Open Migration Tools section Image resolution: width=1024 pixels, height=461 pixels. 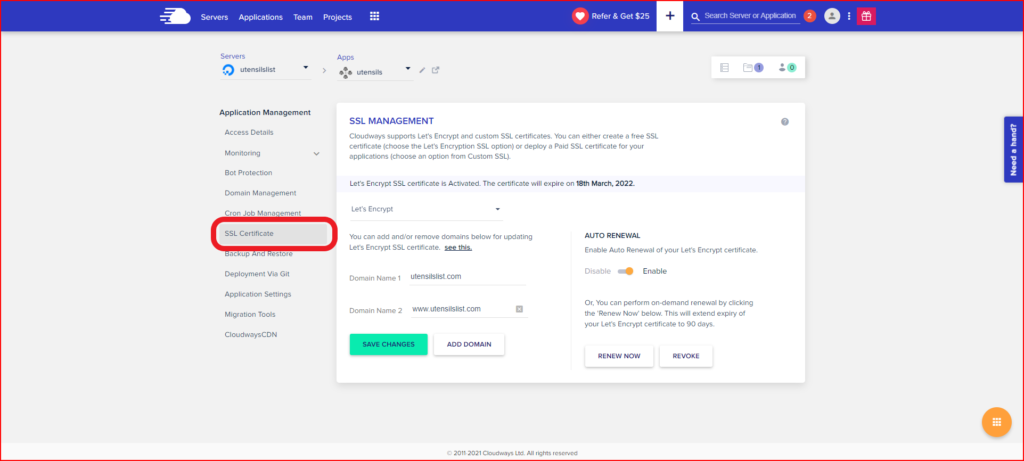click(250, 315)
